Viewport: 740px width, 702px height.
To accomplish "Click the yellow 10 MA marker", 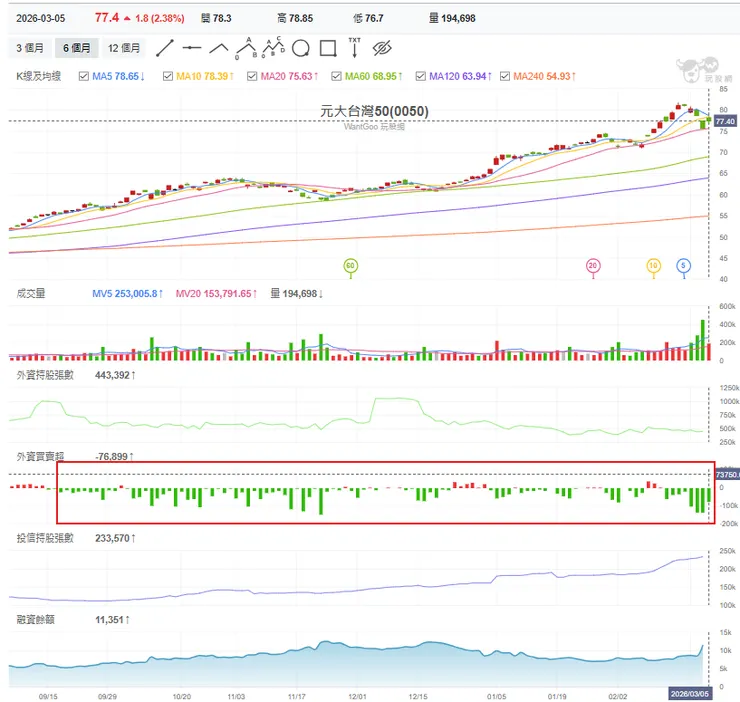I will click(x=653, y=266).
